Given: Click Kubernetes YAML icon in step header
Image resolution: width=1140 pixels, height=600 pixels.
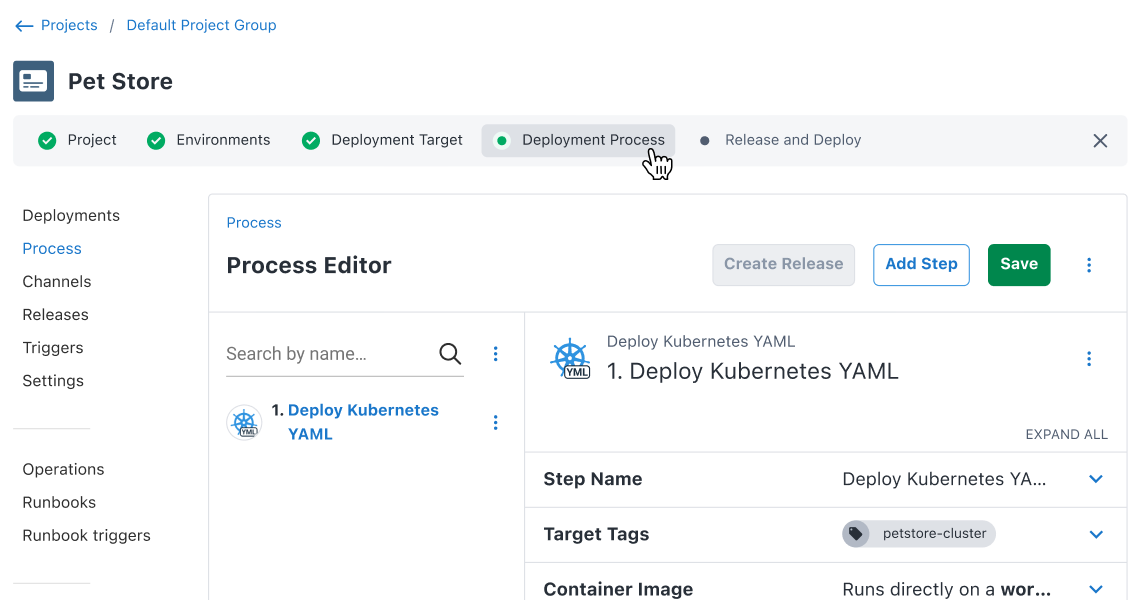Looking at the screenshot, I should [570, 359].
